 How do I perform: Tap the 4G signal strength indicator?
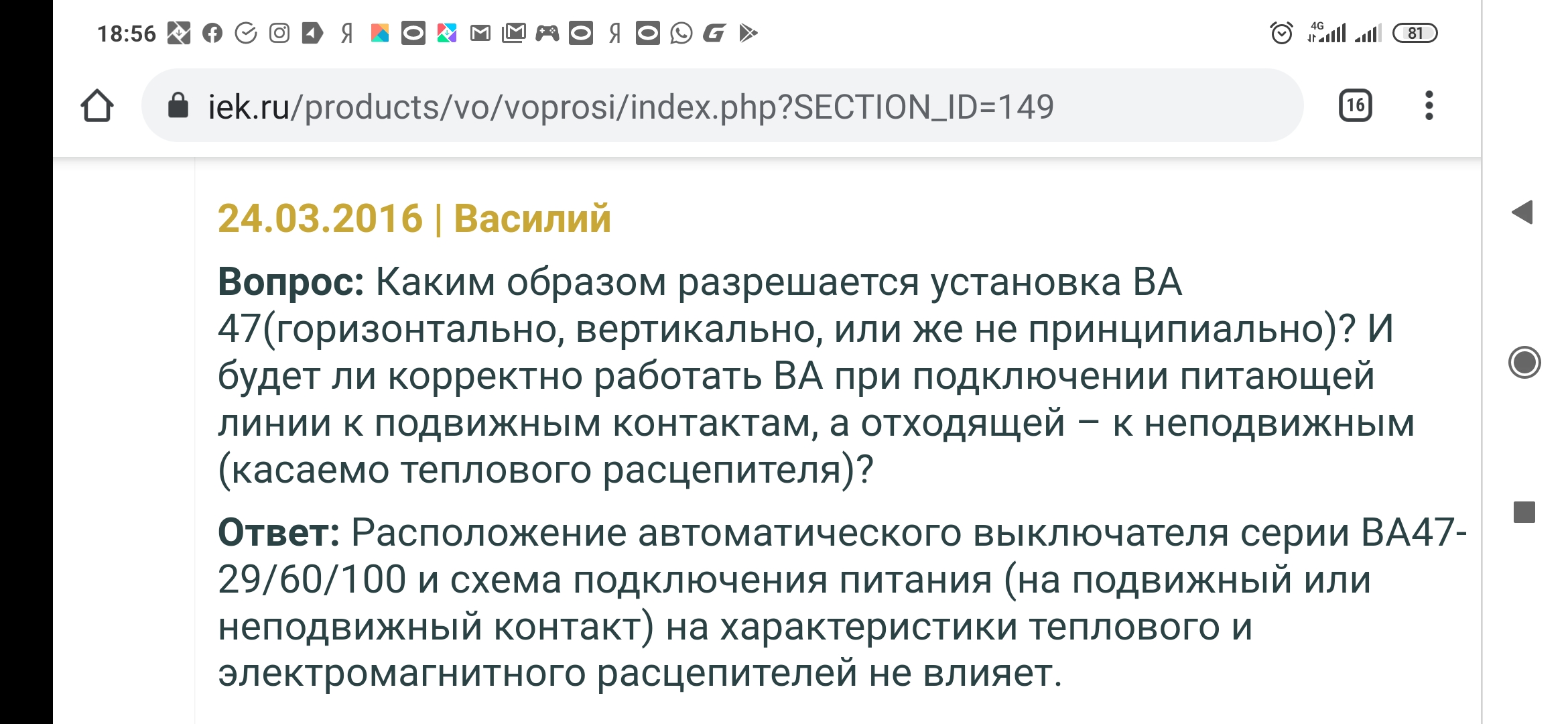coord(1327,33)
